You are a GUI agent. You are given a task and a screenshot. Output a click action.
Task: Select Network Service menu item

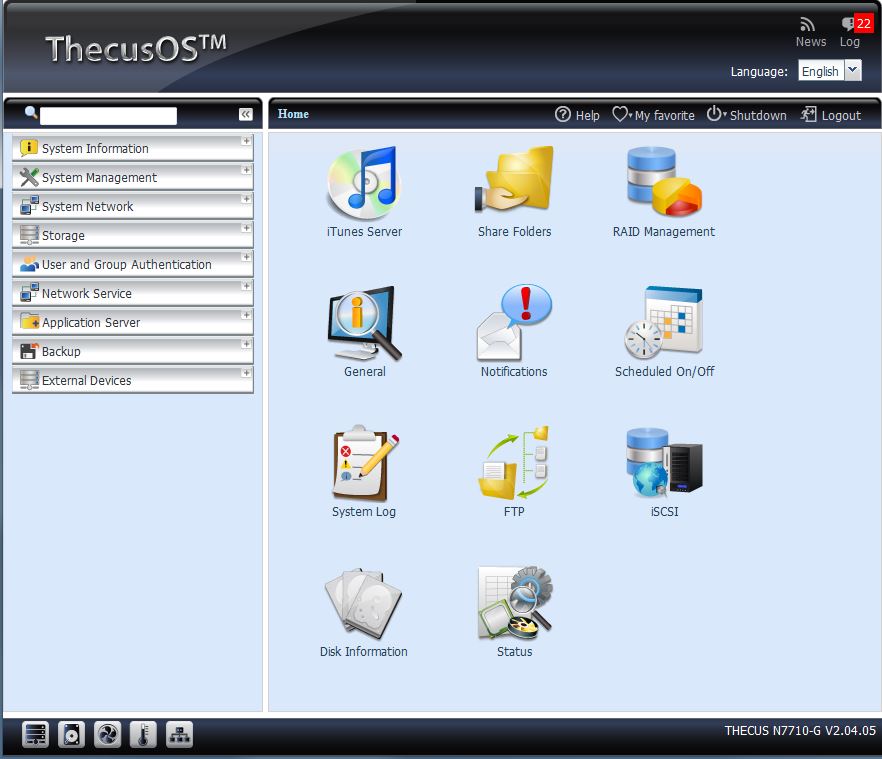[133, 294]
